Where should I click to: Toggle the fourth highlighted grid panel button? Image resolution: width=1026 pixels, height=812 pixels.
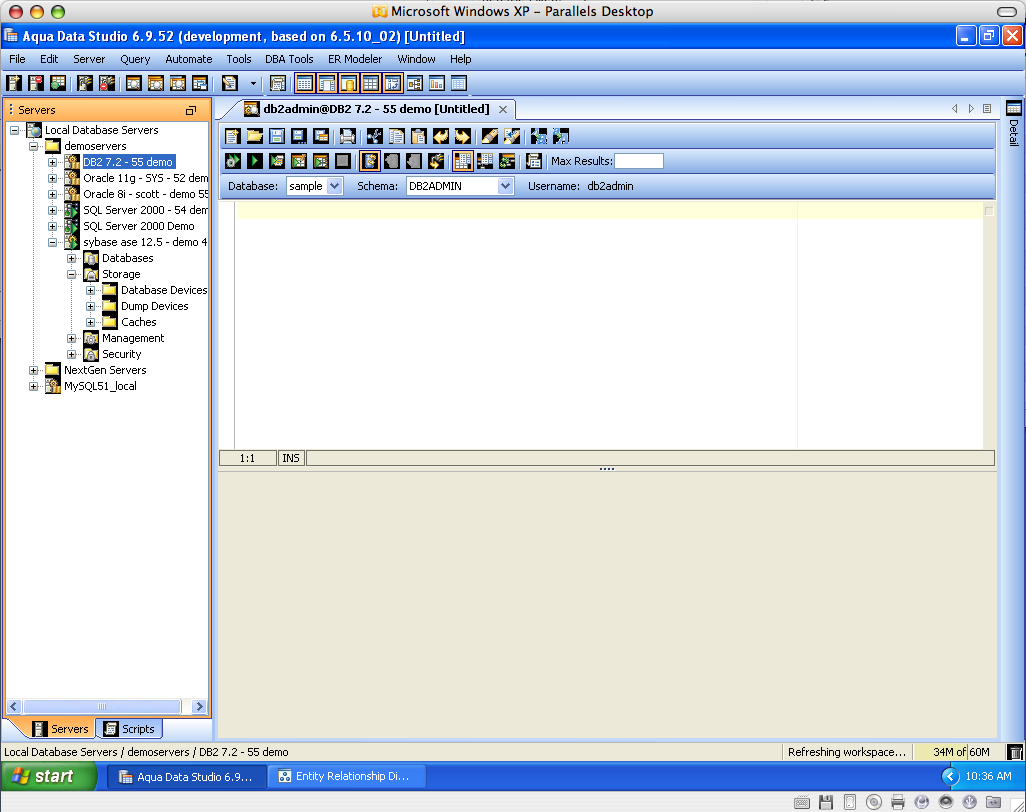[x=370, y=83]
